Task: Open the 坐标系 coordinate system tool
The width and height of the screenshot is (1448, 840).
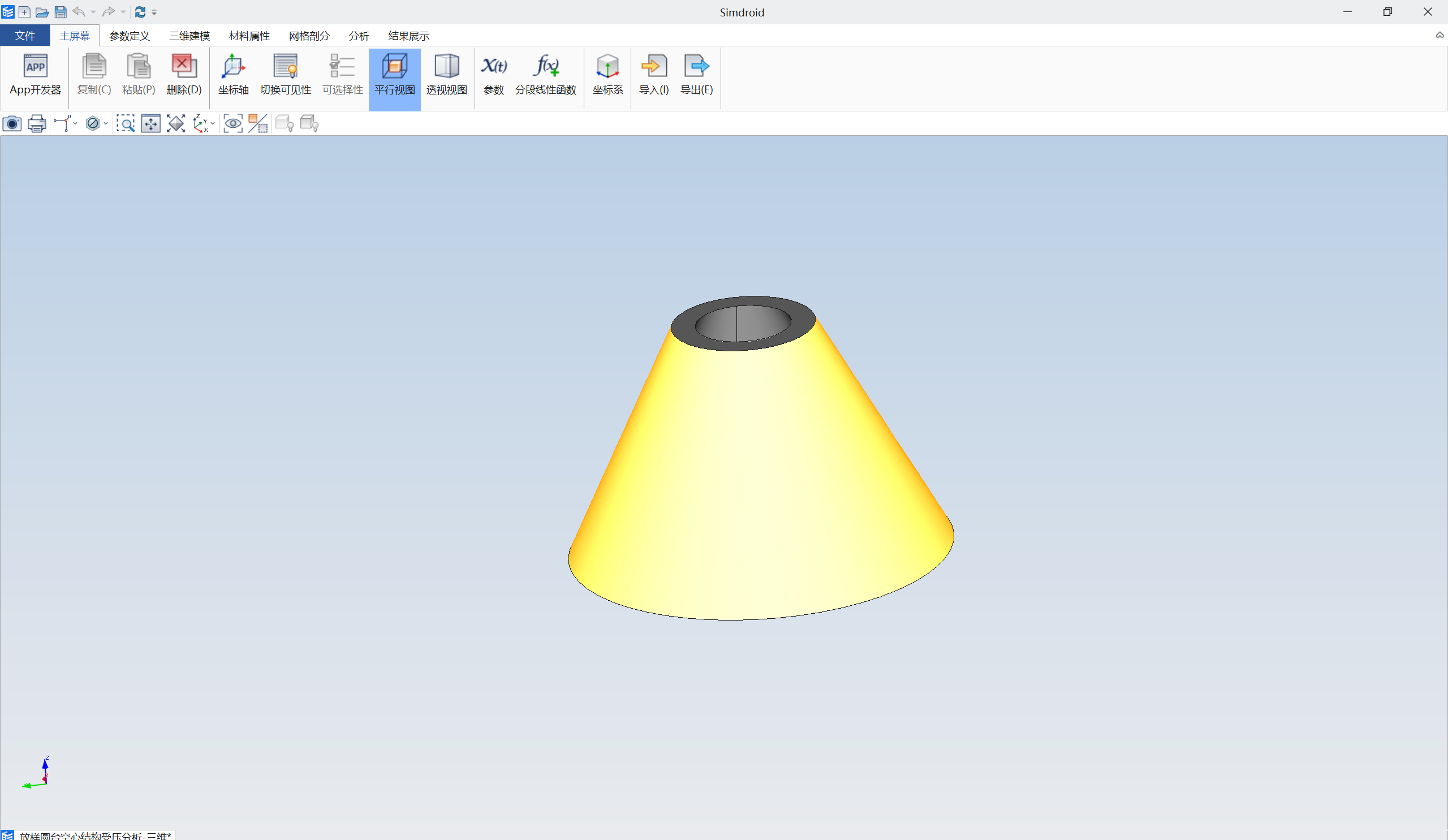Action: coord(607,76)
